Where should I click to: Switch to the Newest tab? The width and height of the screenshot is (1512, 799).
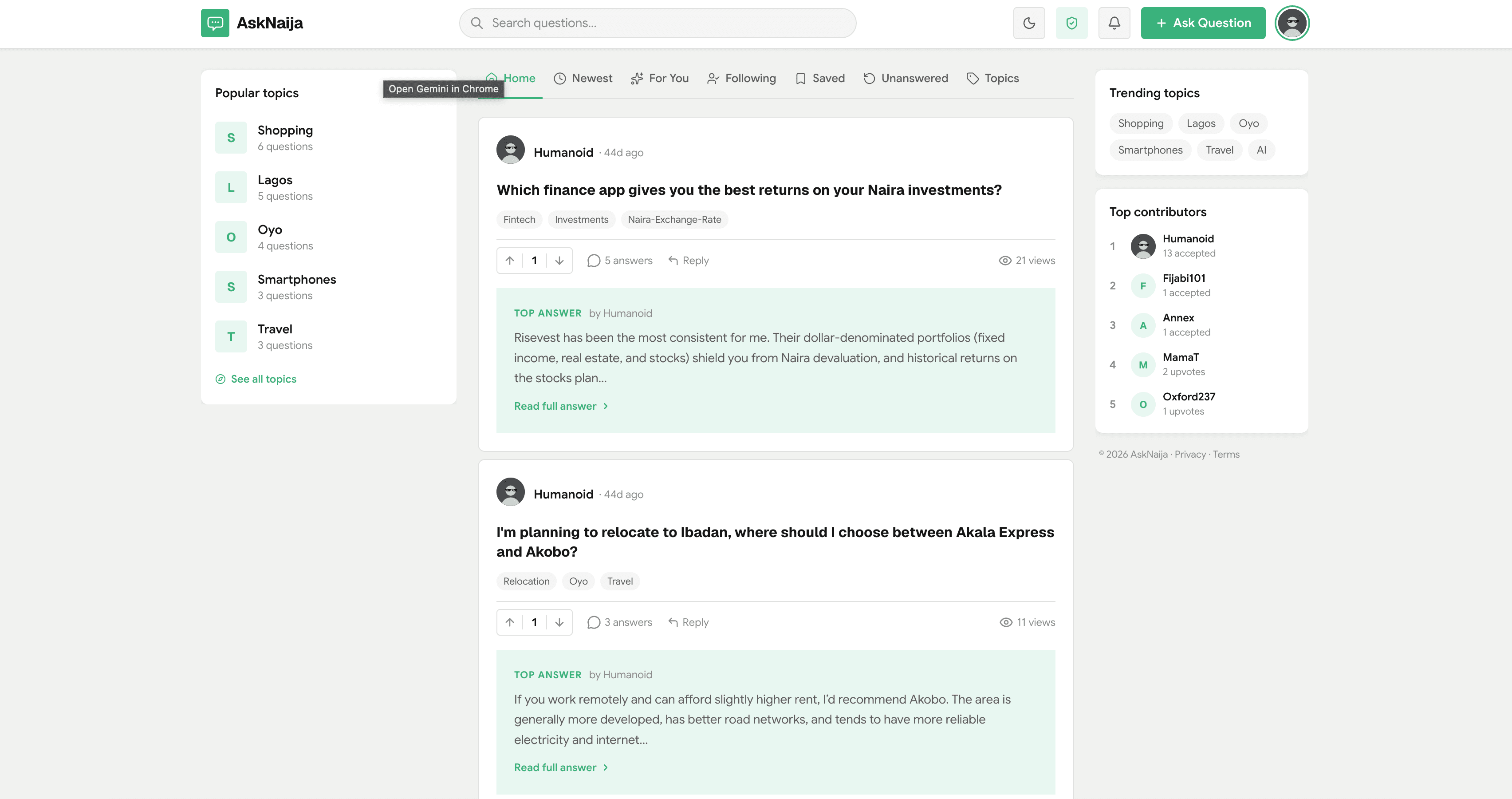pos(583,78)
